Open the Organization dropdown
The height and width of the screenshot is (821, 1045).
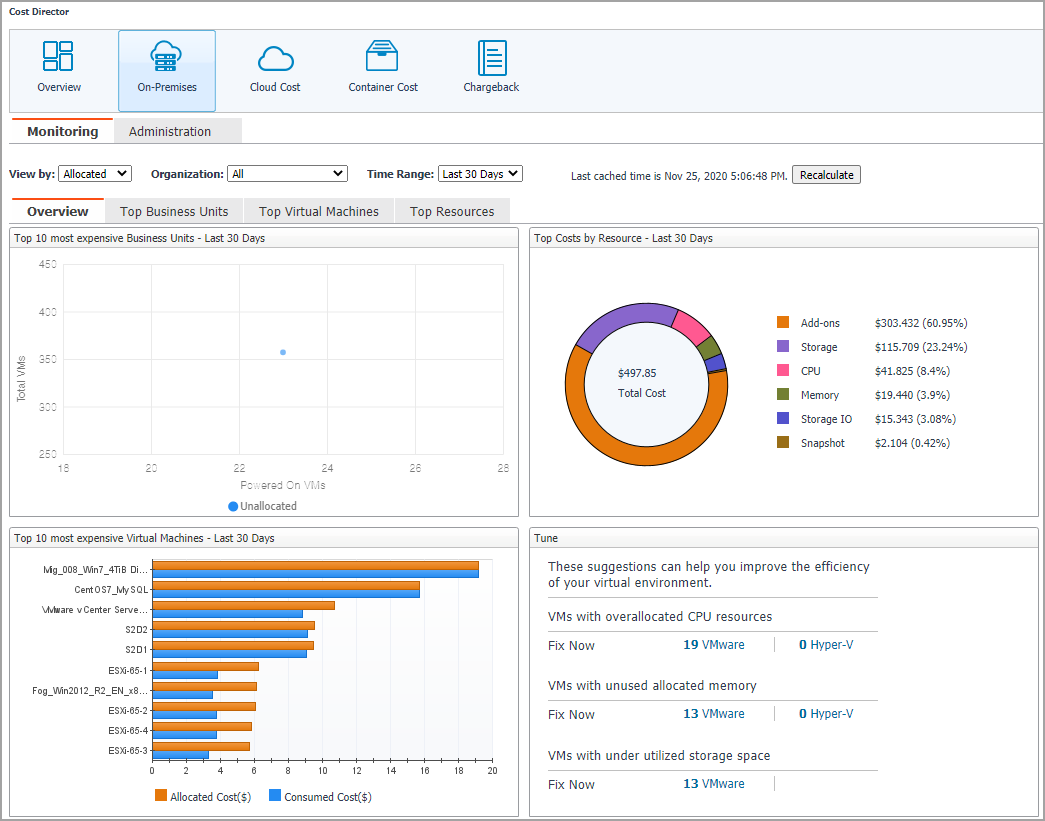(x=287, y=174)
